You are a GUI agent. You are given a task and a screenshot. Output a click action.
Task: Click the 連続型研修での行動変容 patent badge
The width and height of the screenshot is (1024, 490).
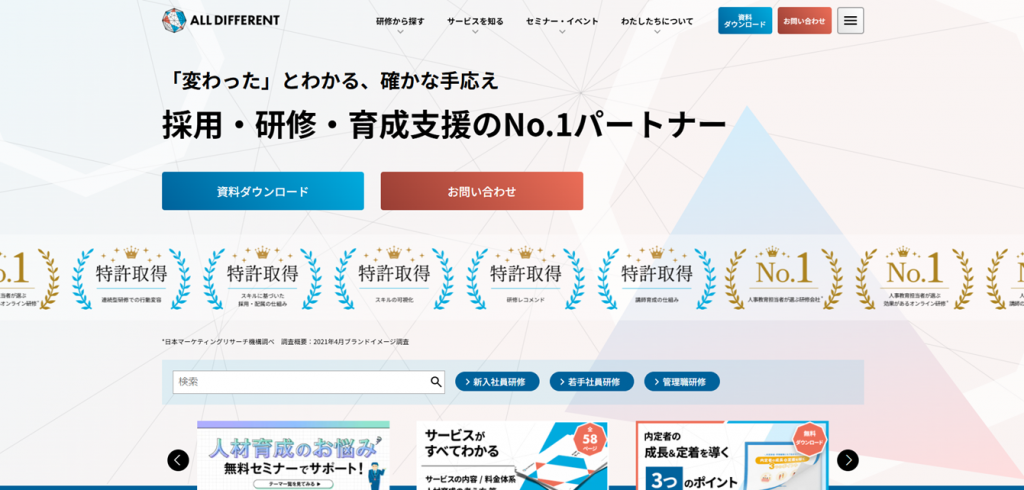click(x=131, y=278)
